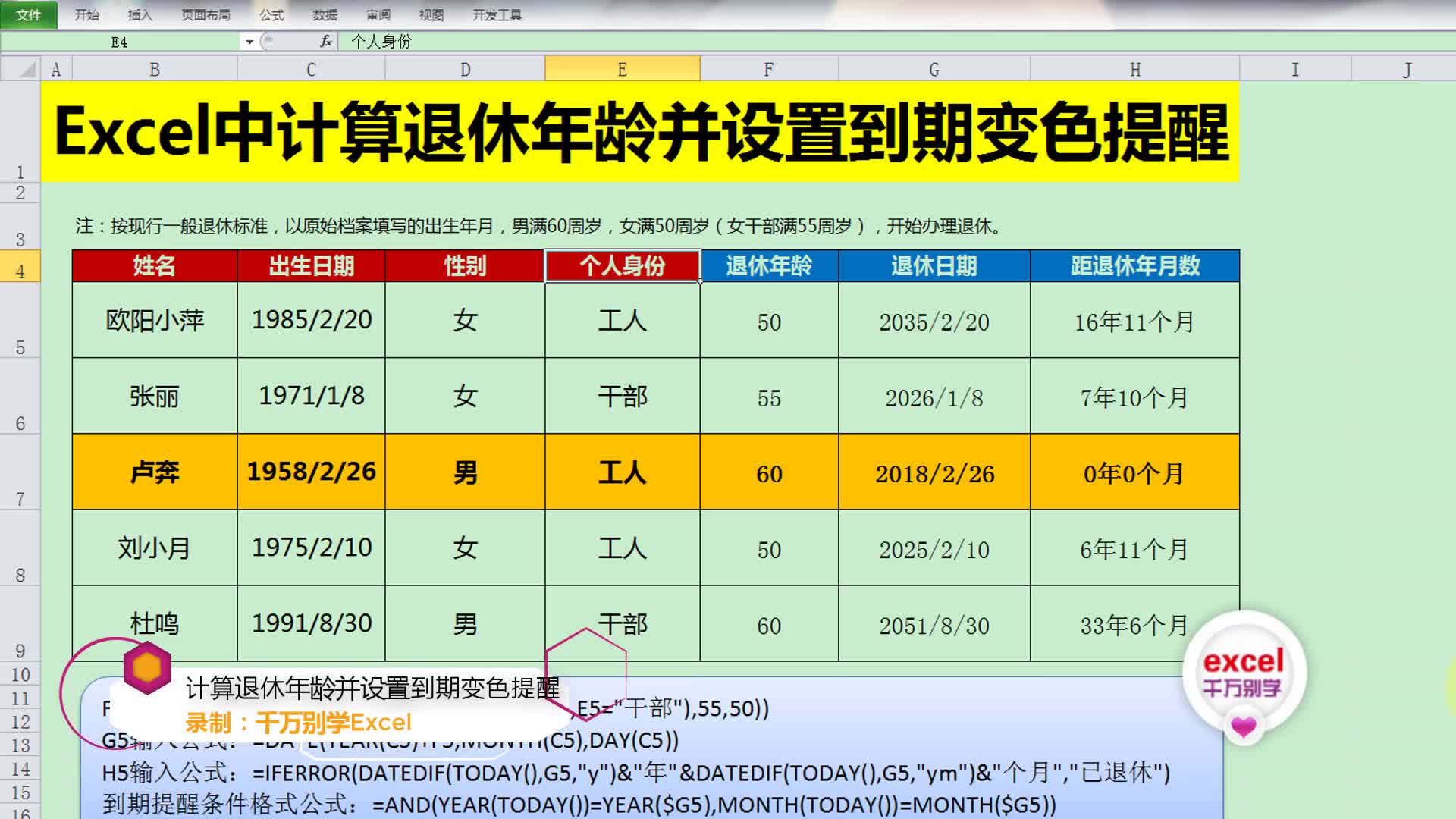Click the 姓名 header cell
Screen dimensions: 1456x819
tap(155, 266)
